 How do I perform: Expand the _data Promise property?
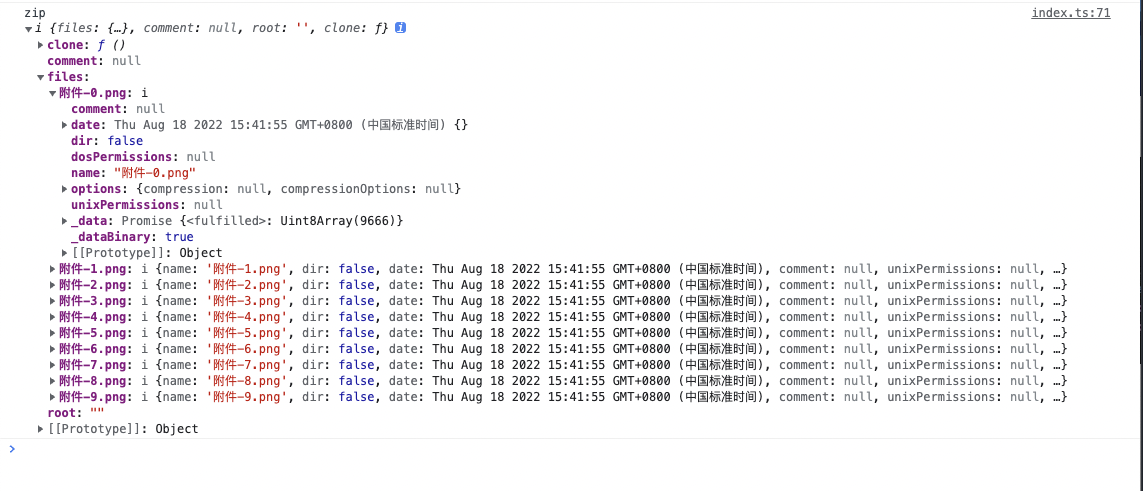coord(64,221)
